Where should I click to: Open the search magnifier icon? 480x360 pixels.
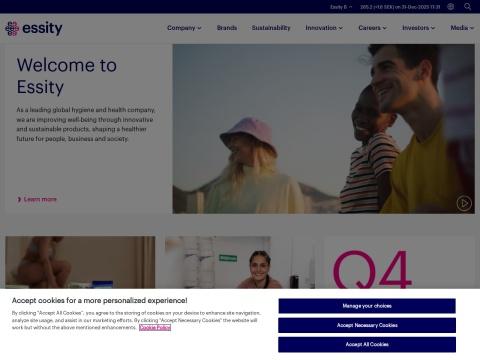pos(468,7)
